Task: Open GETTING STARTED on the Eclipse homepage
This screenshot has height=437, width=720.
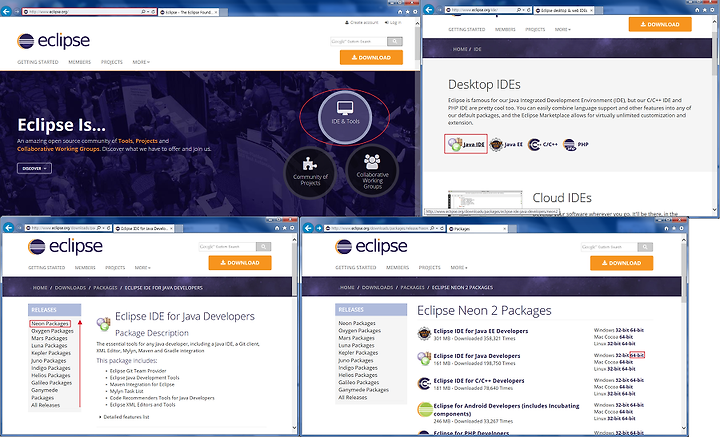Action: point(38,62)
